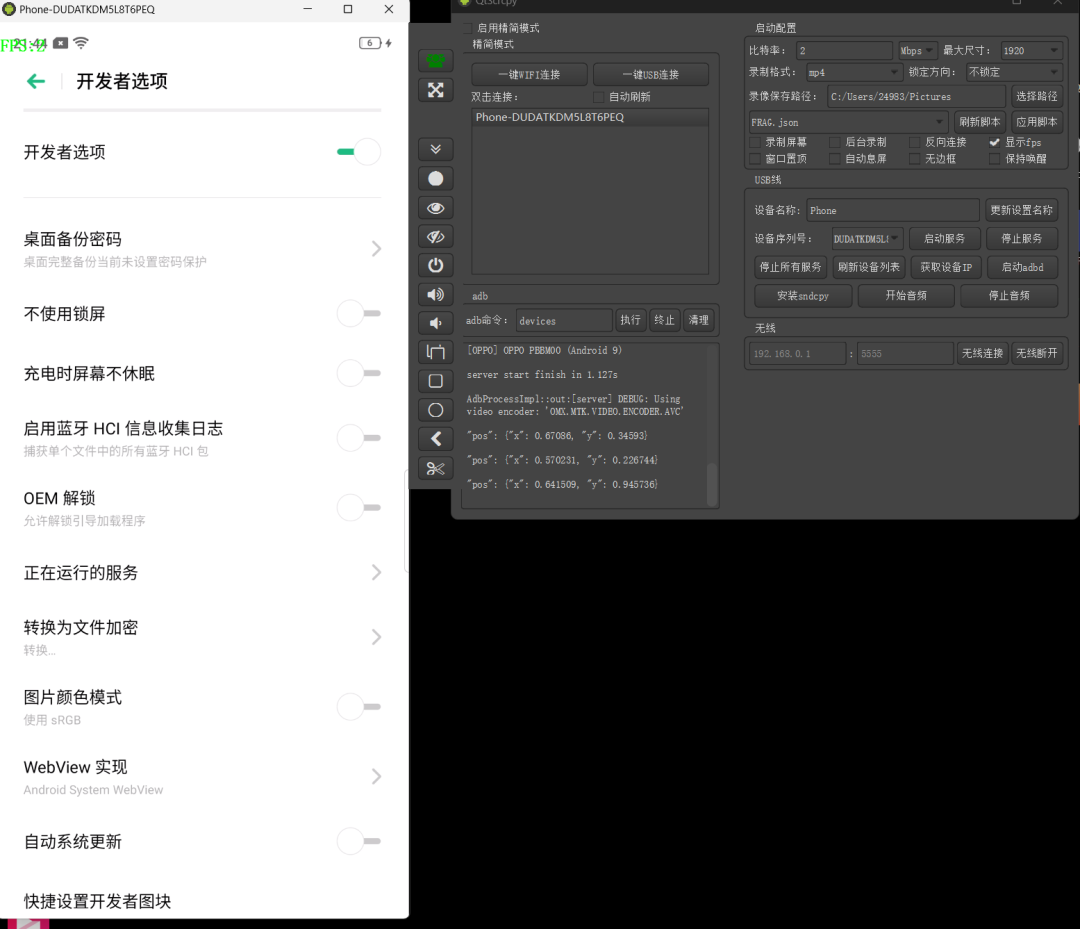The image size is (1080, 929).
Task: Click the scissors screenshot icon
Action: [x=435, y=468]
